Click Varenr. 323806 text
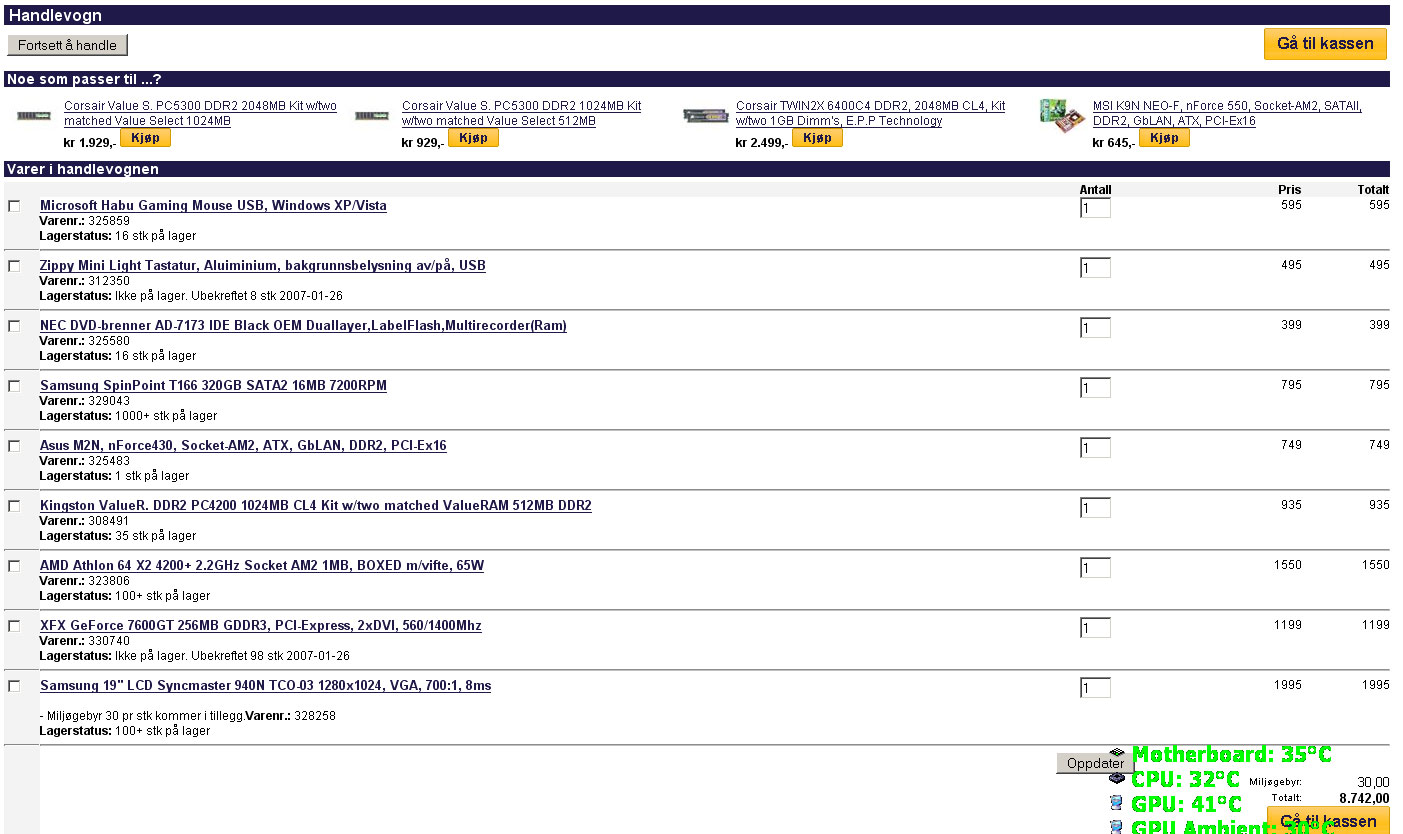The image size is (1403, 834). 84,581
